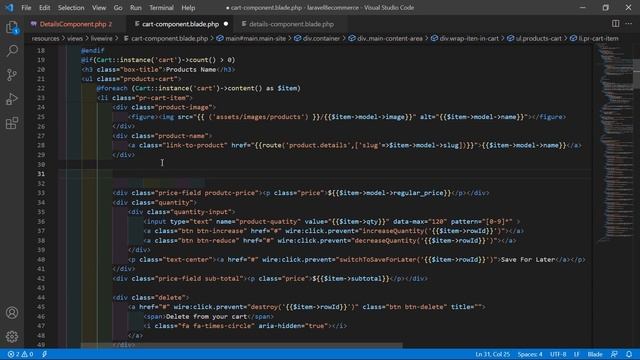The image size is (640, 360).
Task: Click ul.products-cart breadcrumb segment
Action: pos(535,38)
